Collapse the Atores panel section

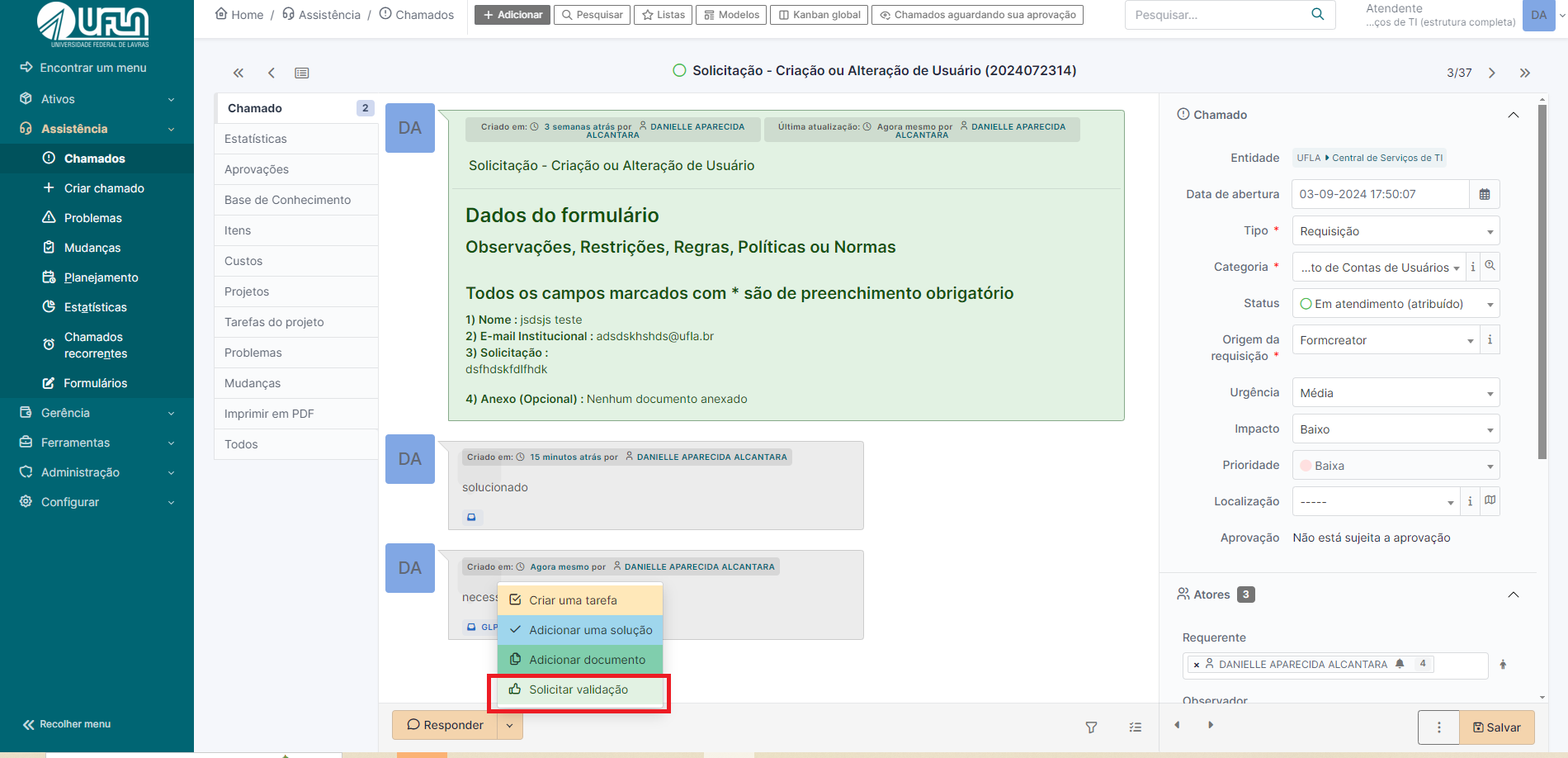coord(1514,595)
